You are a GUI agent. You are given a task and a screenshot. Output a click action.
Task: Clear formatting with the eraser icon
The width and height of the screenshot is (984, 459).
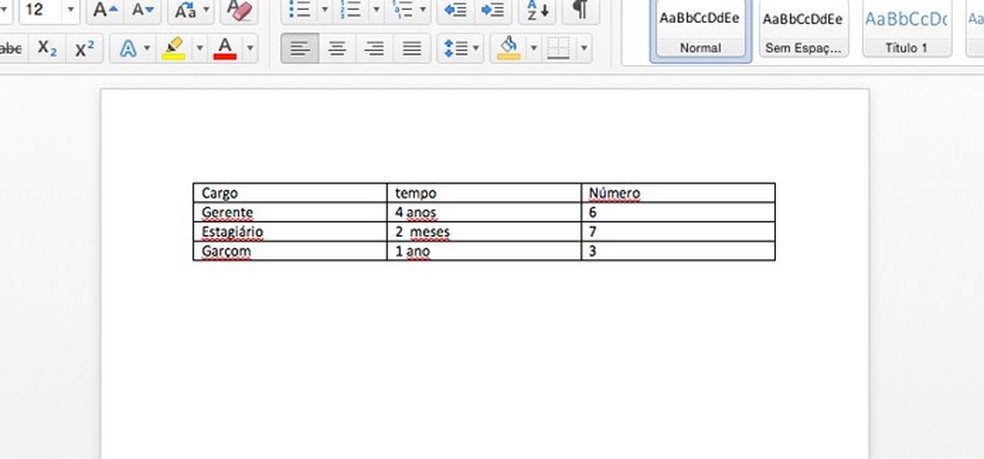[x=239, y=11]
